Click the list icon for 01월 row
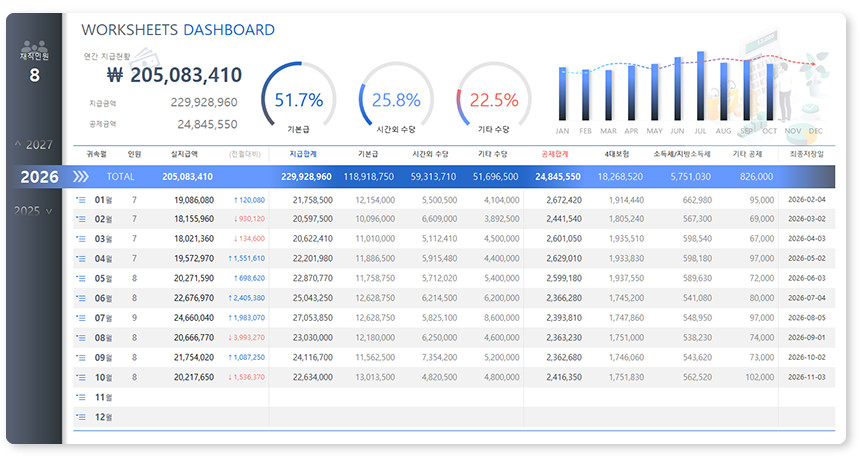Screen dimensions: 860x460 pyautogui.click(x=81, y=200)
